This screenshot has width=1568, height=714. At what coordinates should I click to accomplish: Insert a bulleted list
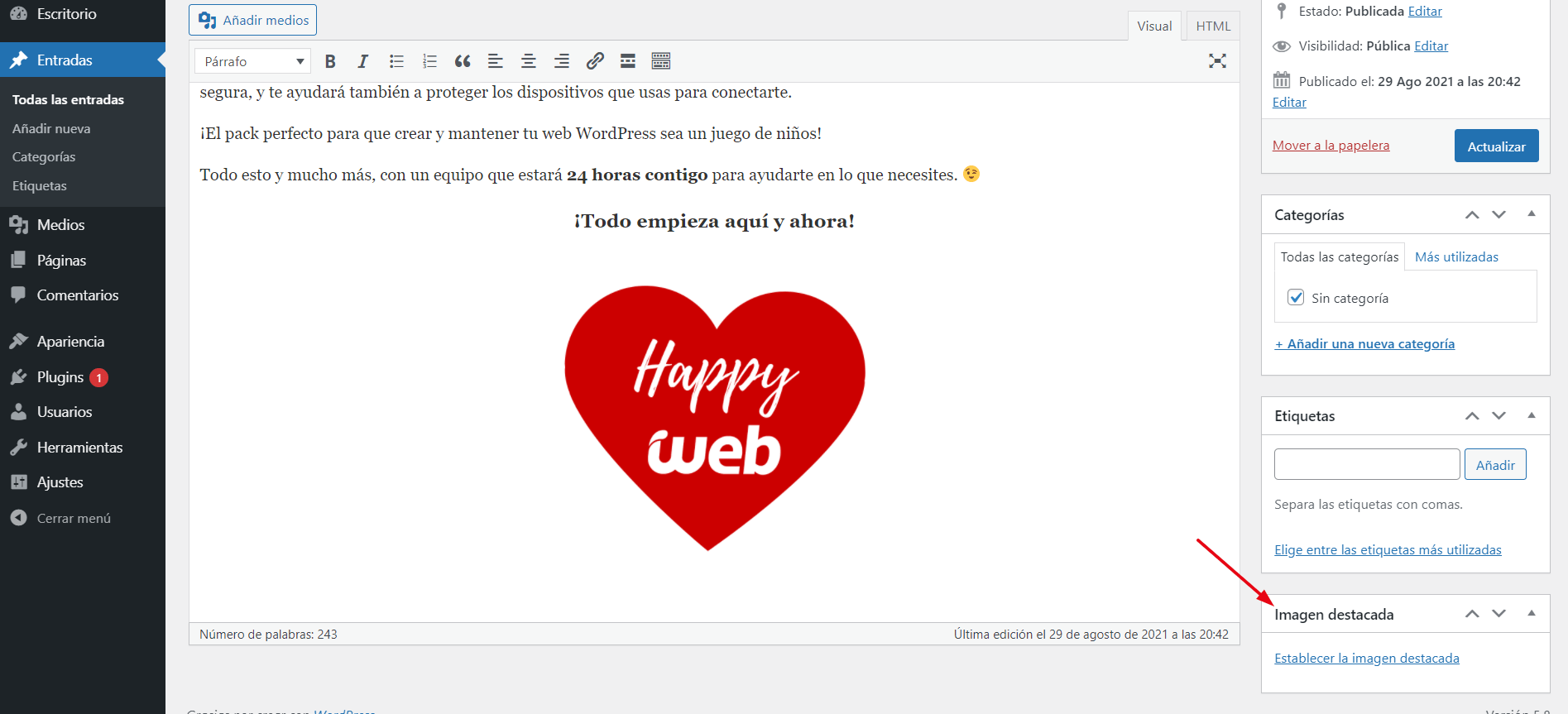396,61
